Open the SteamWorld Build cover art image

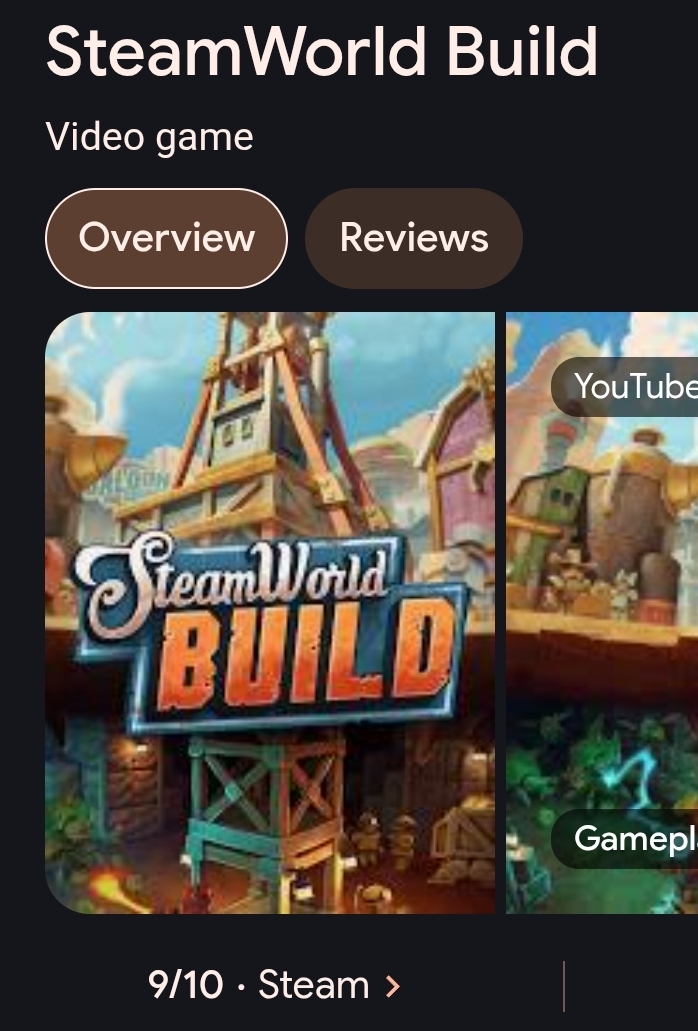coord(270,613)
